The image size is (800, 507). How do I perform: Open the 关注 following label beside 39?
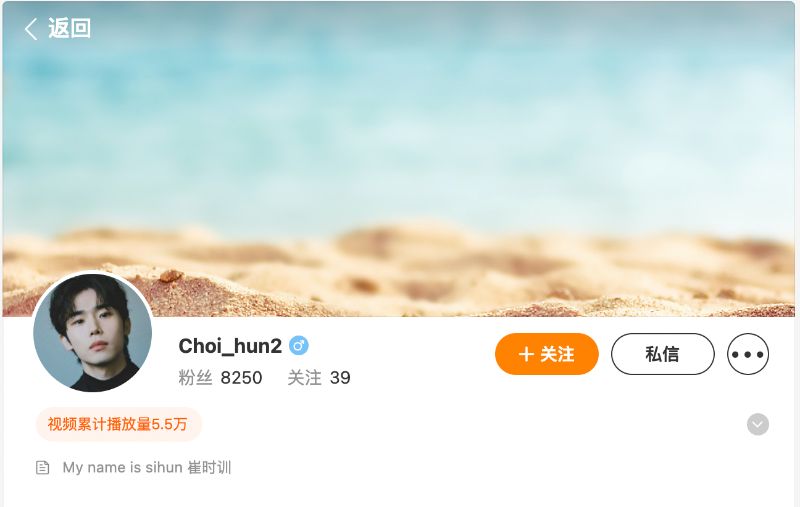pyautogui.click(x=305, y=378)
